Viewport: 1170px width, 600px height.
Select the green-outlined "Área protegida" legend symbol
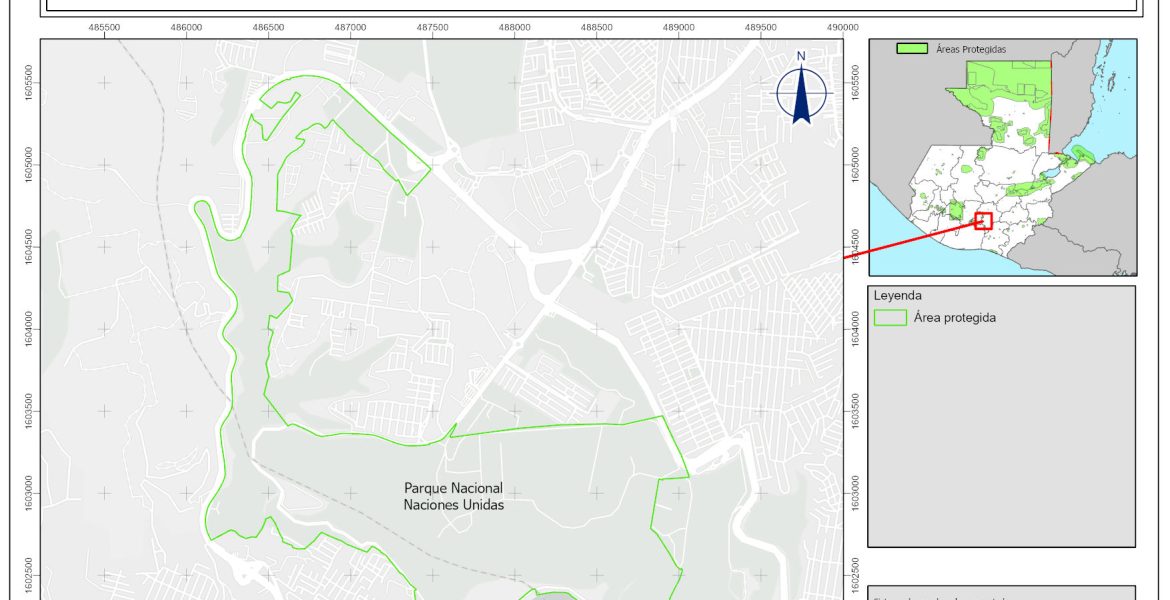pos(889,318)
